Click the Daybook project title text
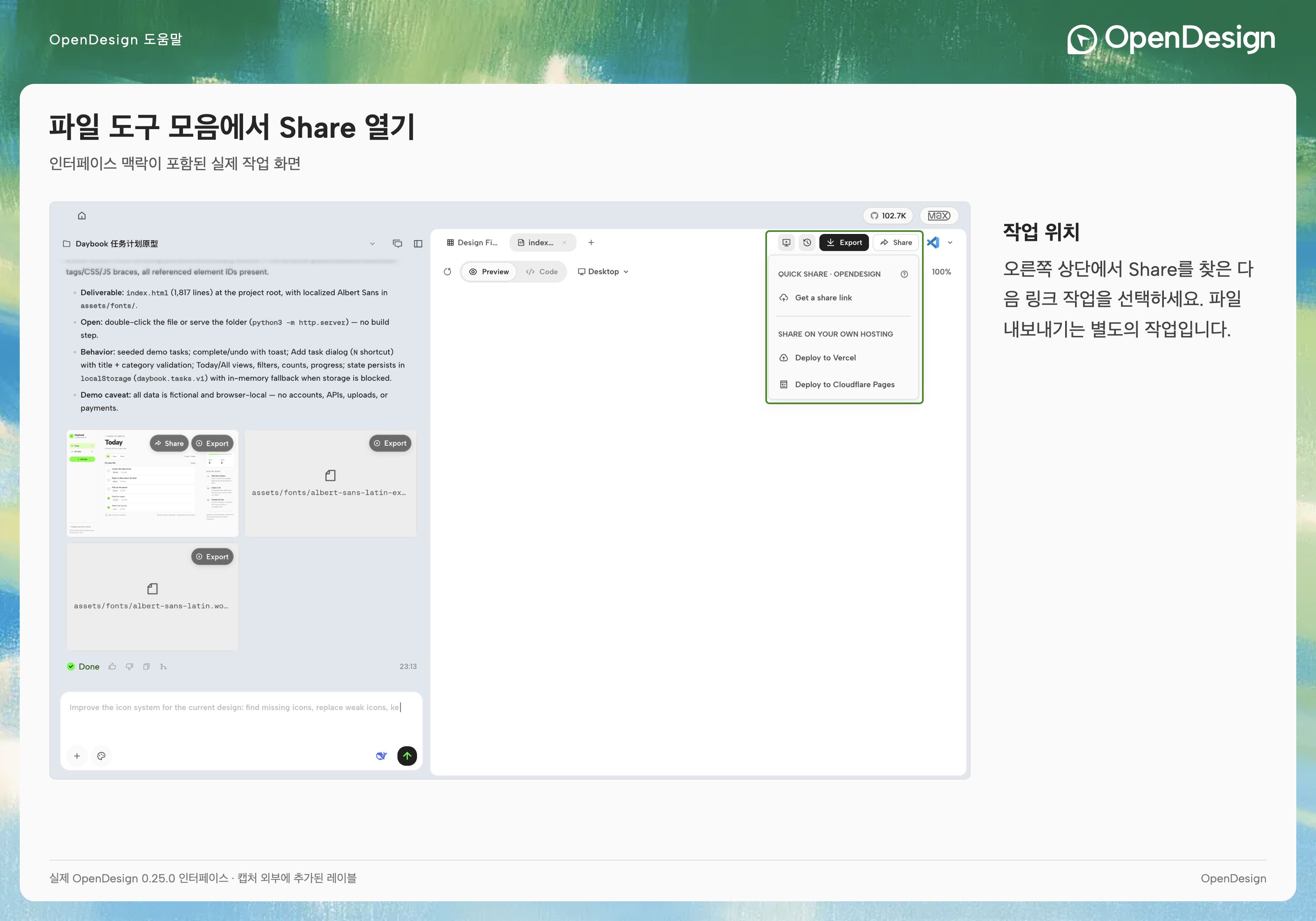The width and height of the screenshot is (1316, 921). pyautogui.click(x=117, y=243)
